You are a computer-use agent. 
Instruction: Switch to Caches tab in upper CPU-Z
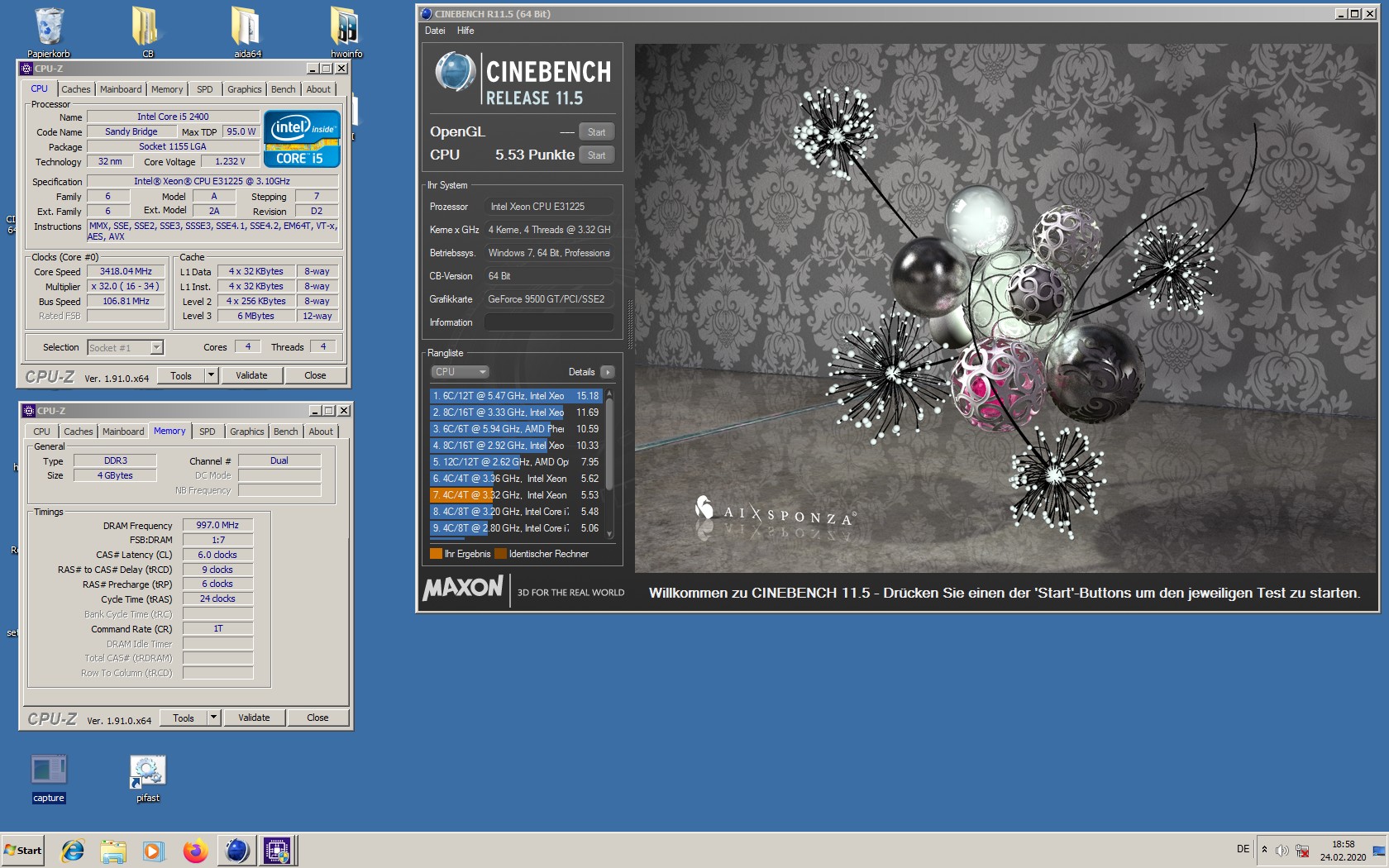point(76,89)
